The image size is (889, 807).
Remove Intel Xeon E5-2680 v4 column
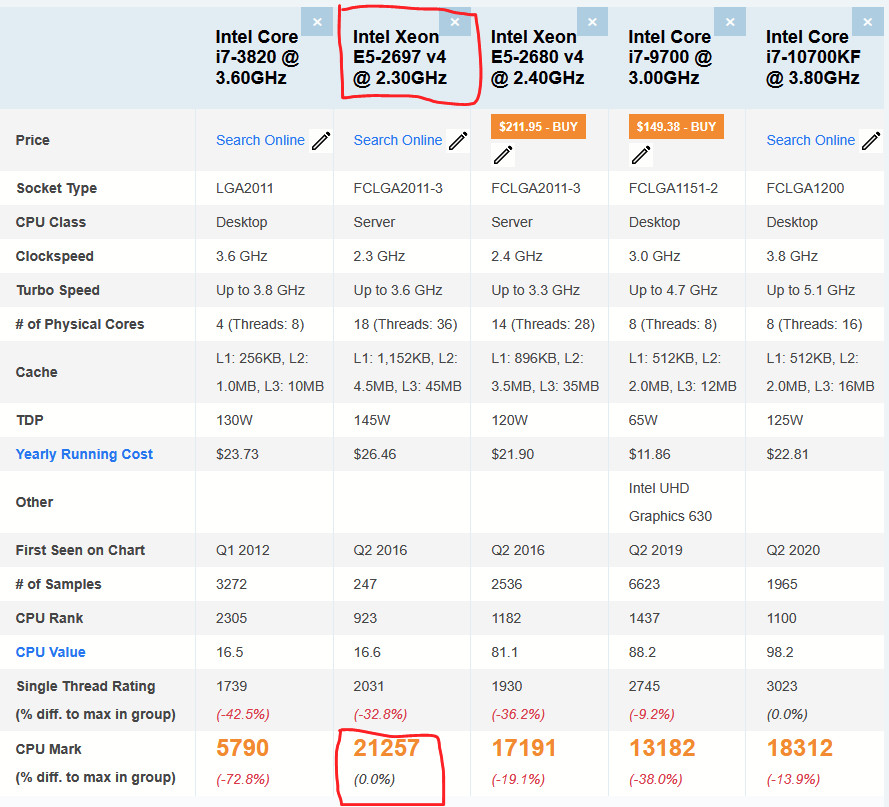(x=592, y=22)
